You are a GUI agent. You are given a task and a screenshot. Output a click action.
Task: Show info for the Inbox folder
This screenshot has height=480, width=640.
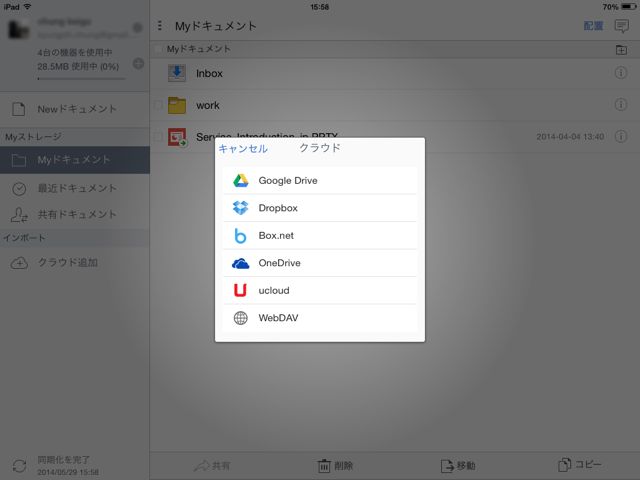click(x=621, y=73)
